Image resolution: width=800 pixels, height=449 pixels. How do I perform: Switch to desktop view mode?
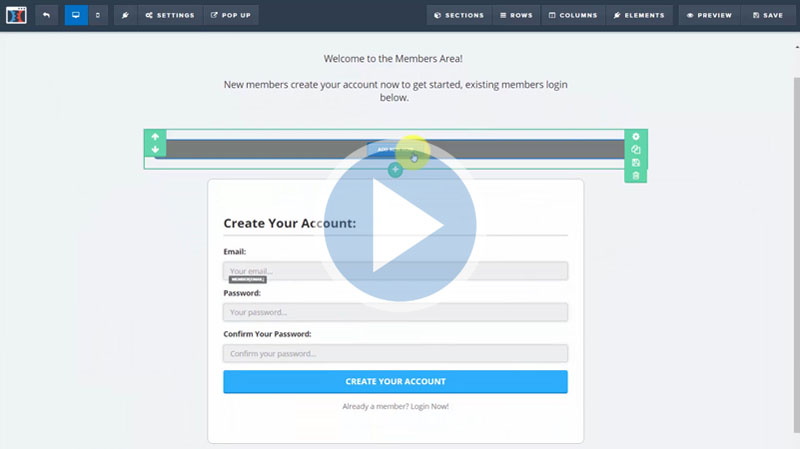click(x=76, y=15)
